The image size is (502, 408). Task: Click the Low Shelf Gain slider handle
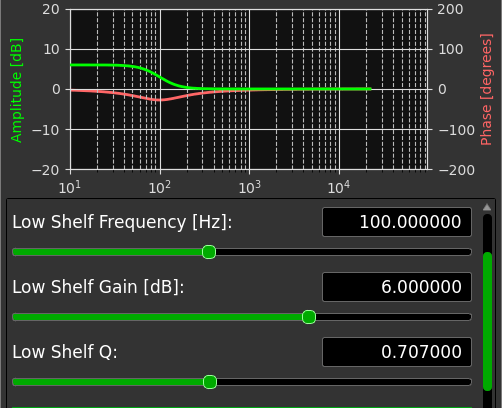coord(309,317)
